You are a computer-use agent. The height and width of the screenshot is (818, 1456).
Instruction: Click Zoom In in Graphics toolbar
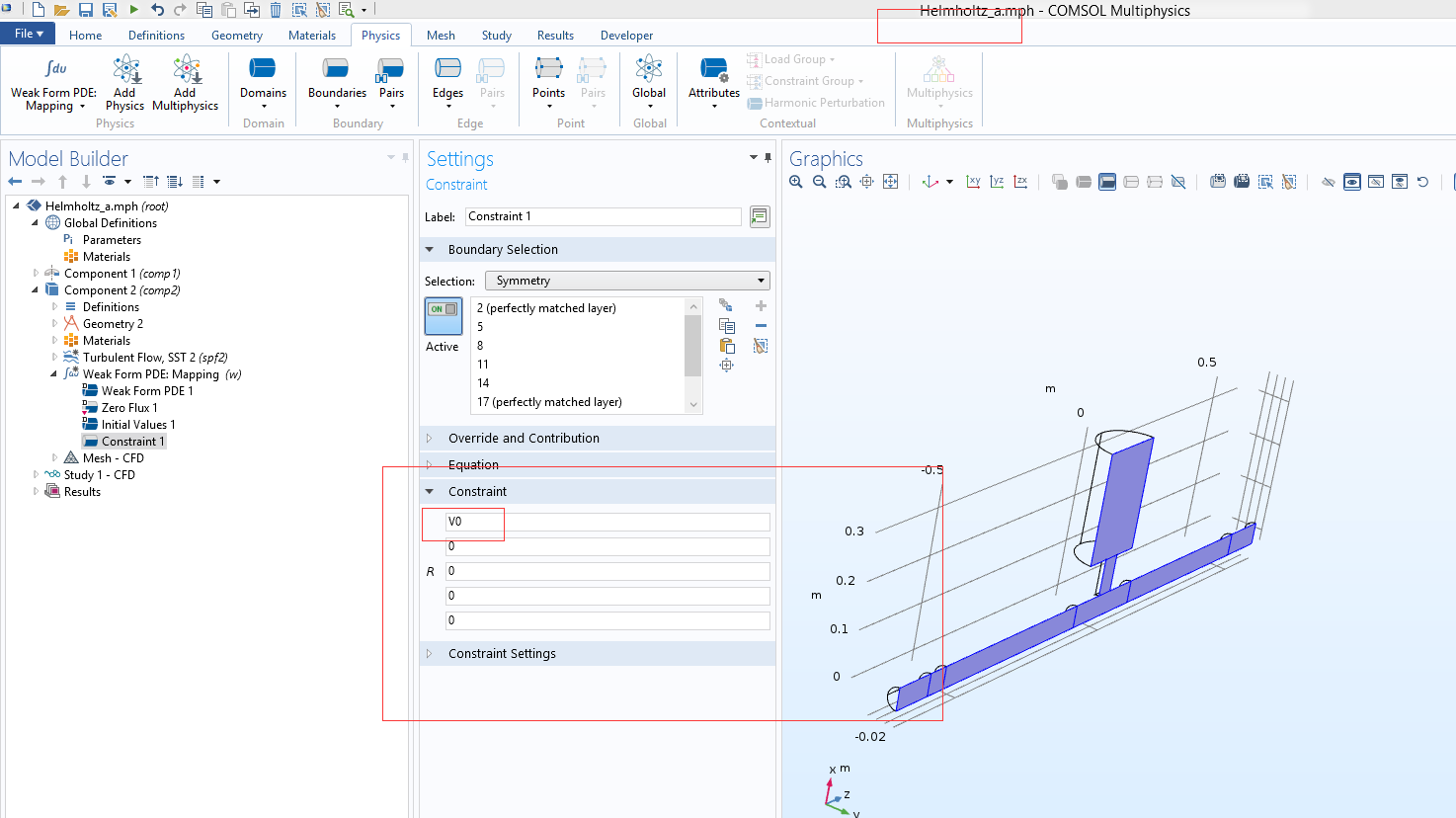(796, 182)
